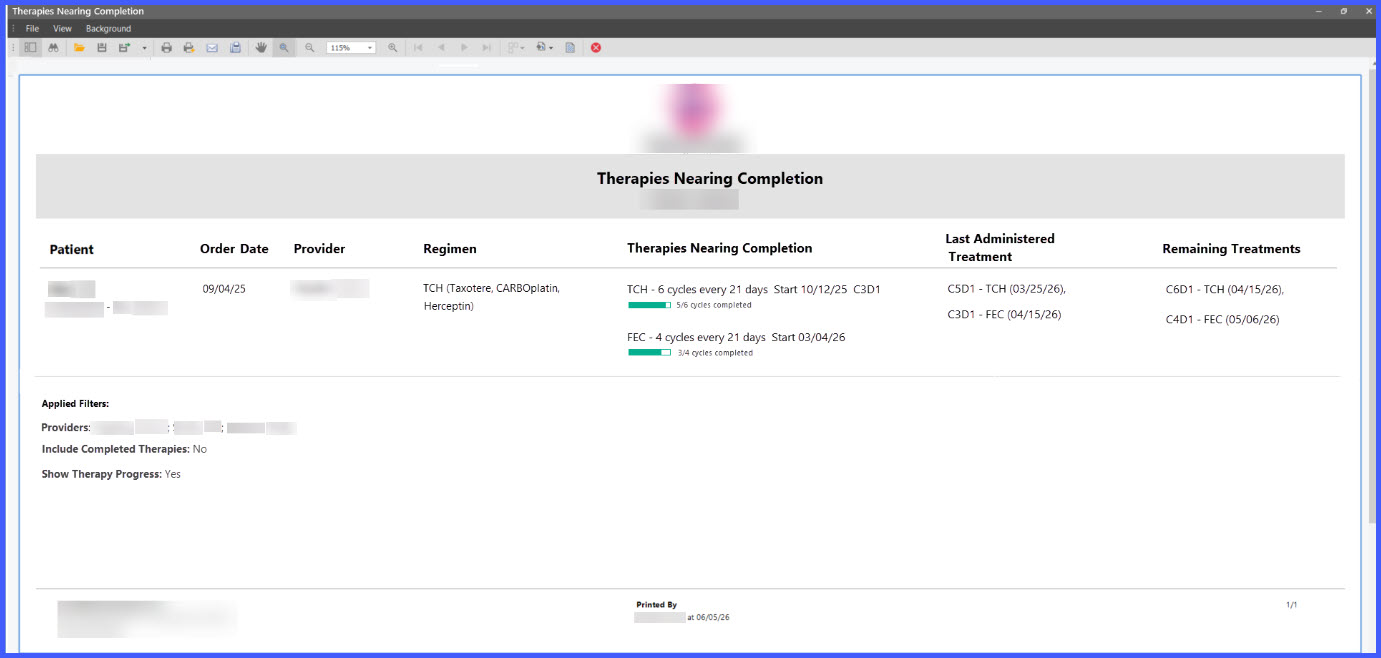Click the save disk icon
Image resolution: width=1381 pixels, height=658 pixels.
[102, 47]
